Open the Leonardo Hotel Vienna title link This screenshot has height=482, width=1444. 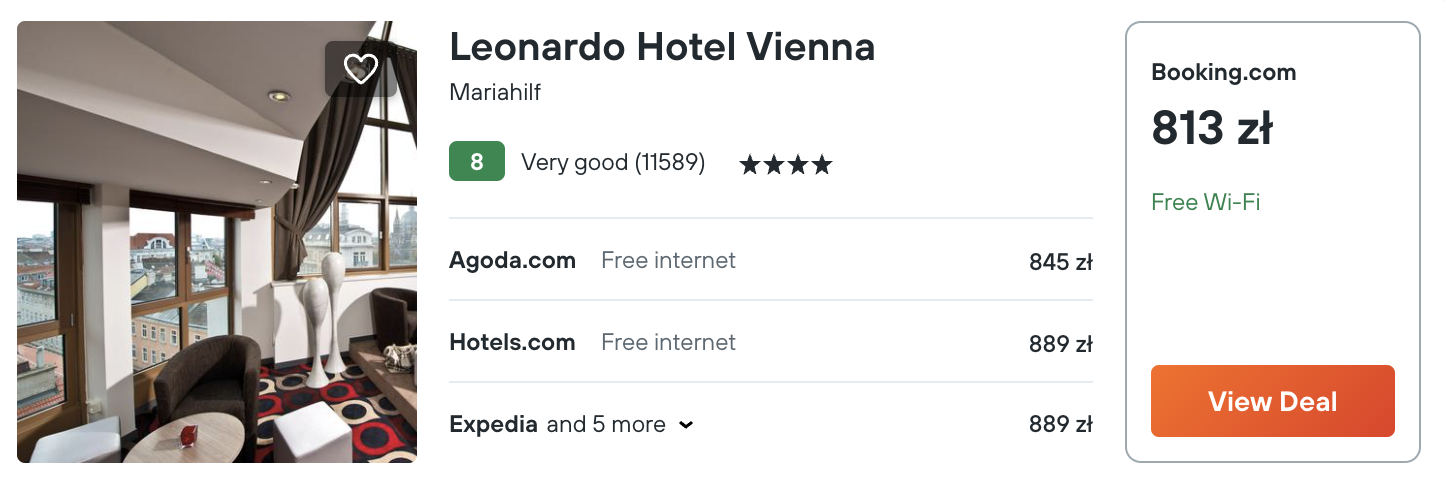point(662,46)
